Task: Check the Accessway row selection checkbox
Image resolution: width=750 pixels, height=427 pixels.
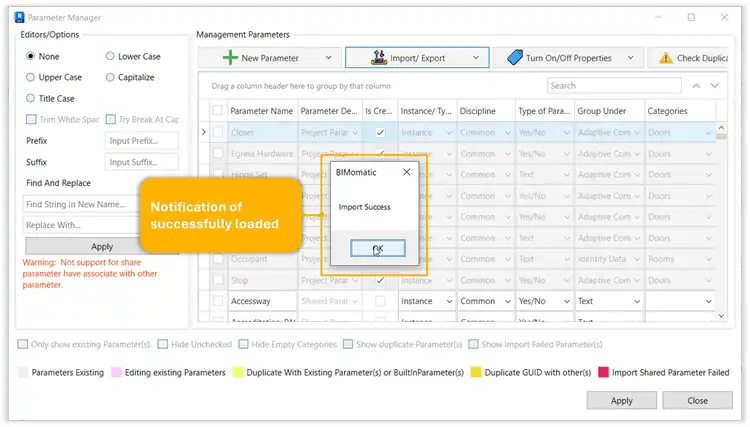Action: (x=218, y=301)
